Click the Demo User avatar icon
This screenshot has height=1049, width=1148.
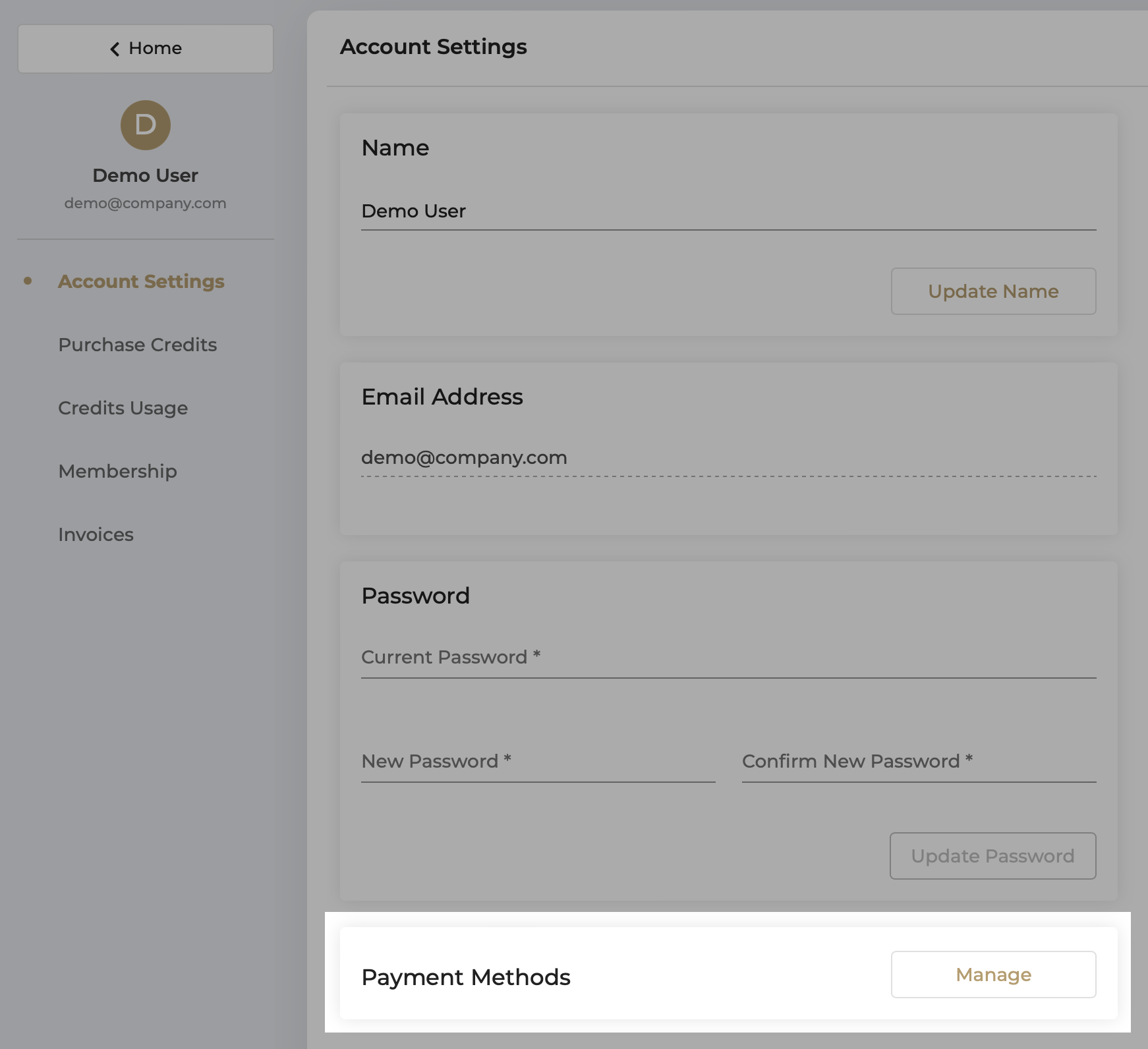(145, 125)
